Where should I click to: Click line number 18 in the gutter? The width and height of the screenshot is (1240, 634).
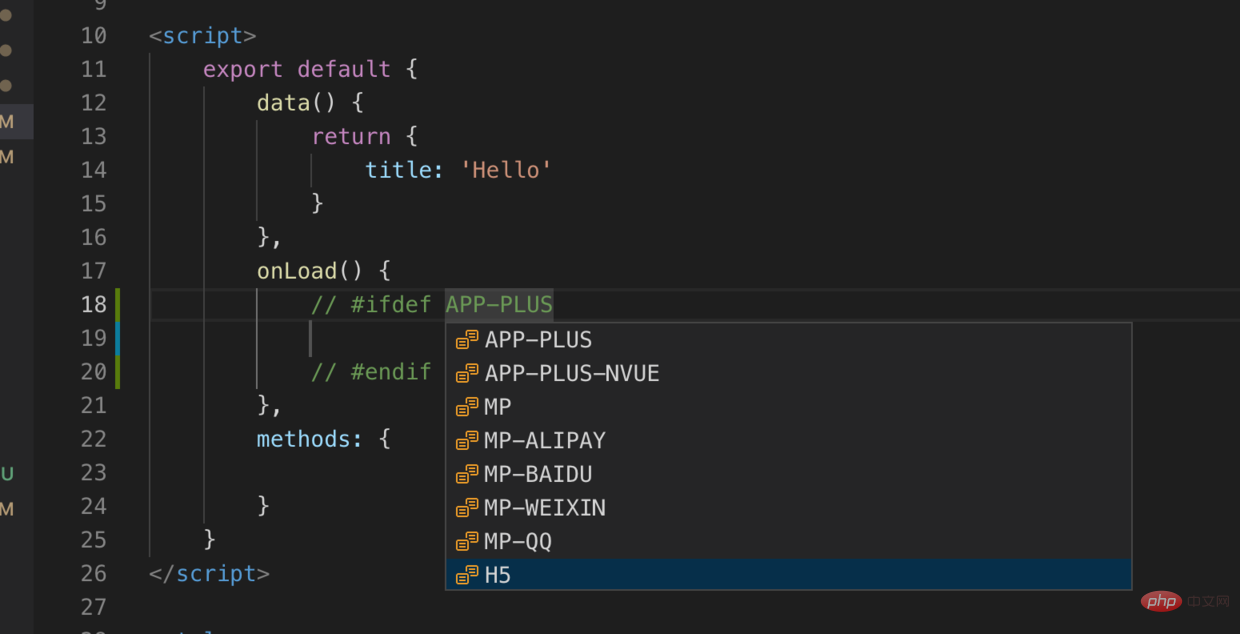coord(93,304)
